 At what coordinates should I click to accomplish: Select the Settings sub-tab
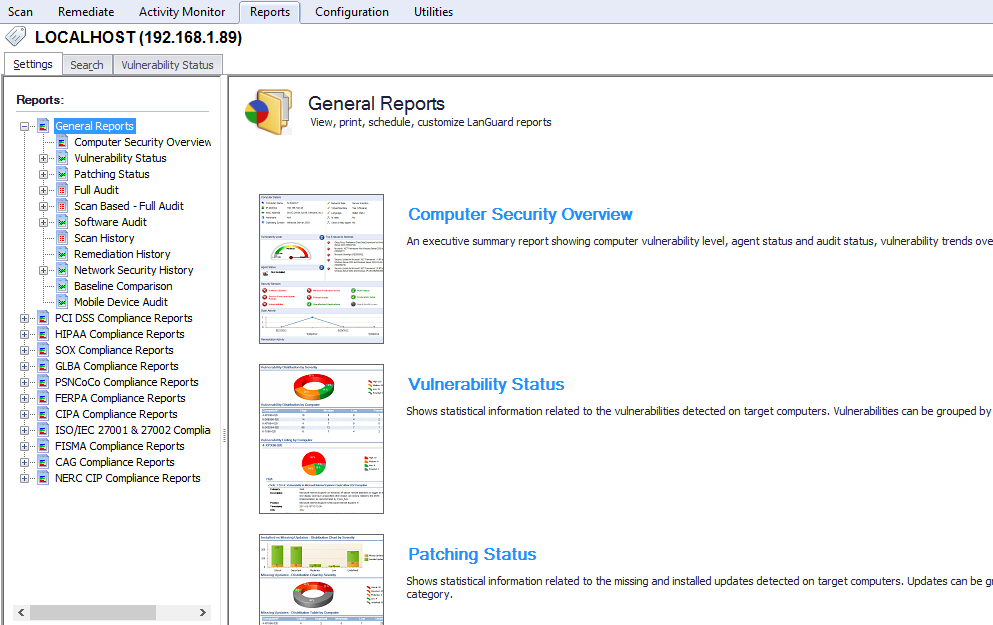pyautogui.click(x=33, y=64)
